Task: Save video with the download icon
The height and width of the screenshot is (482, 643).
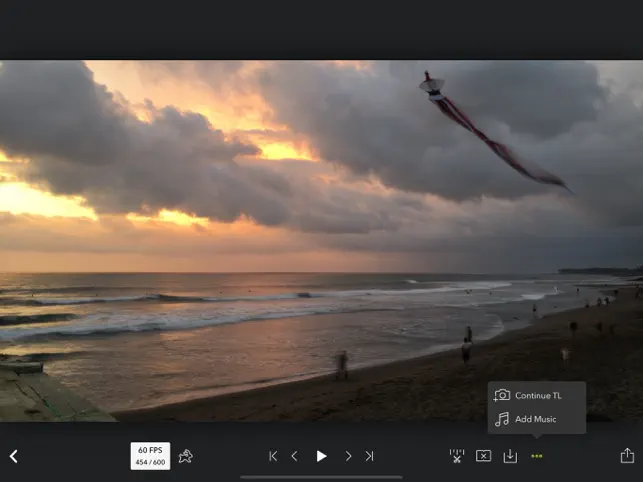Action: point(510,456)
